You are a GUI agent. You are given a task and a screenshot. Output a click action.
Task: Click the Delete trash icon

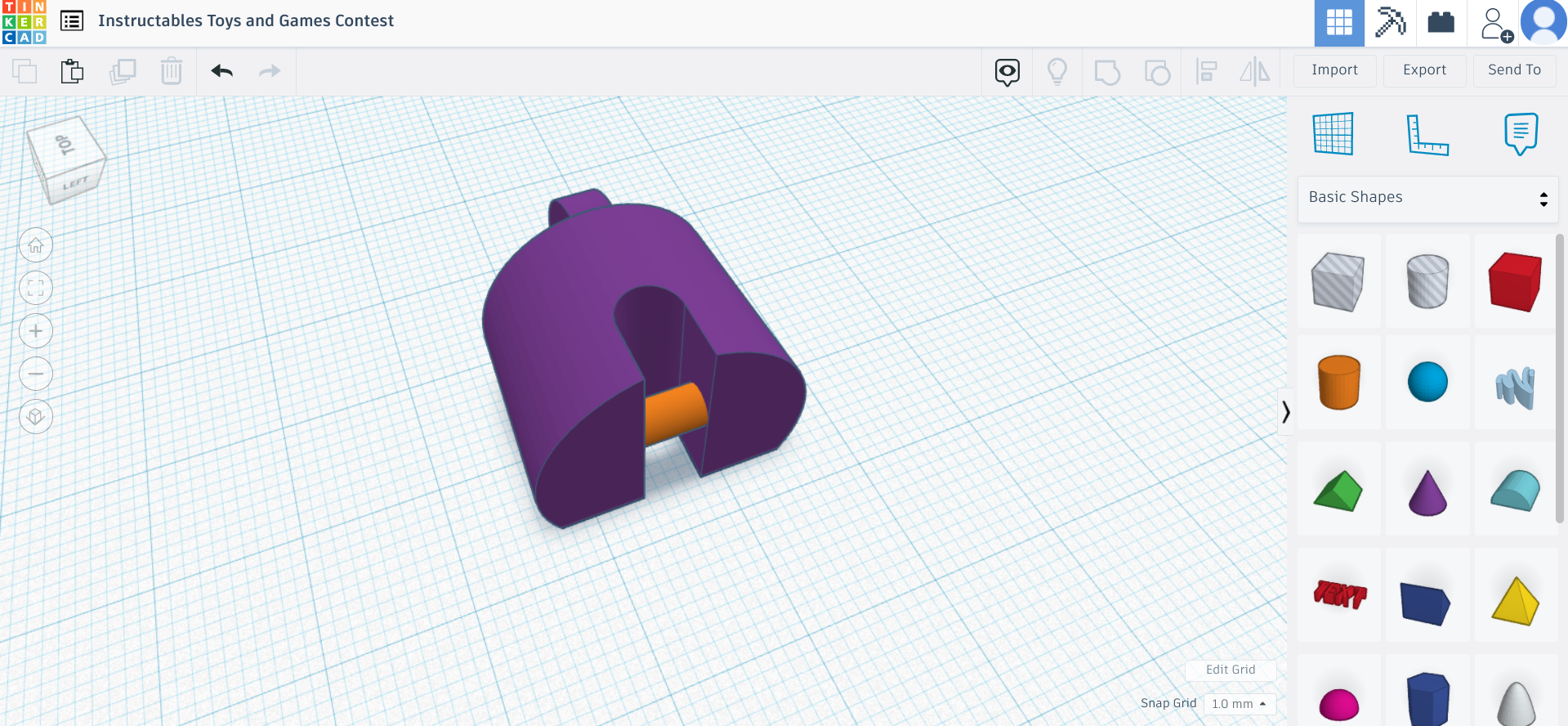coord(172,71)
